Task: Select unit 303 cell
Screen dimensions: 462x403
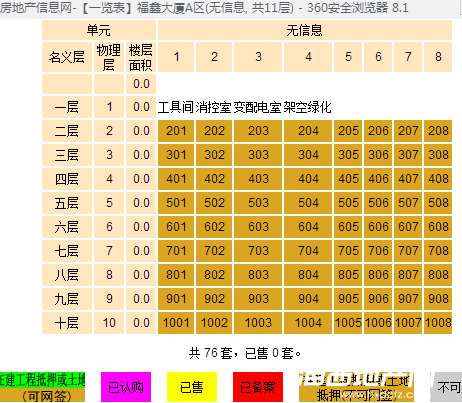Action: pyautogui.click(x=258, y=155)
